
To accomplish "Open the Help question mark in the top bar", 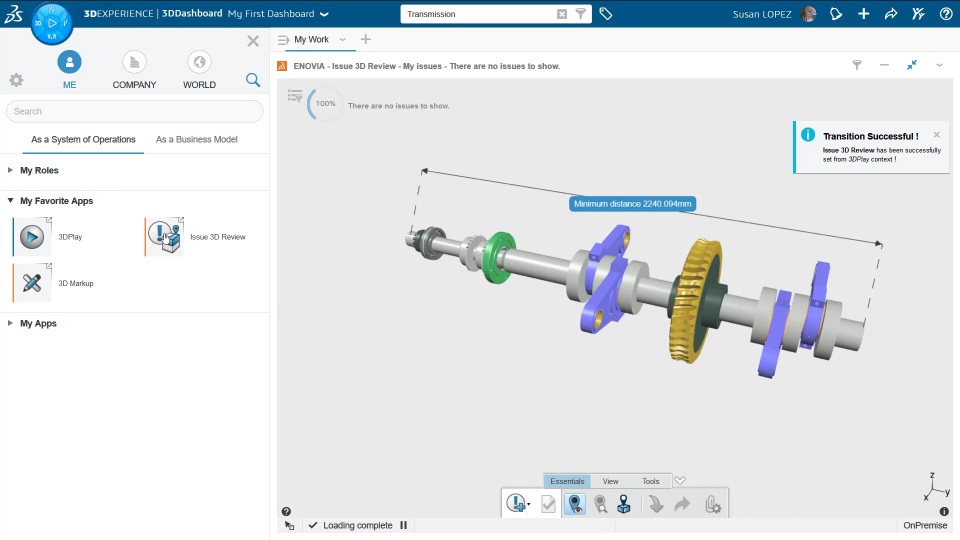I will pyautogui.click(x=946, y=13).
